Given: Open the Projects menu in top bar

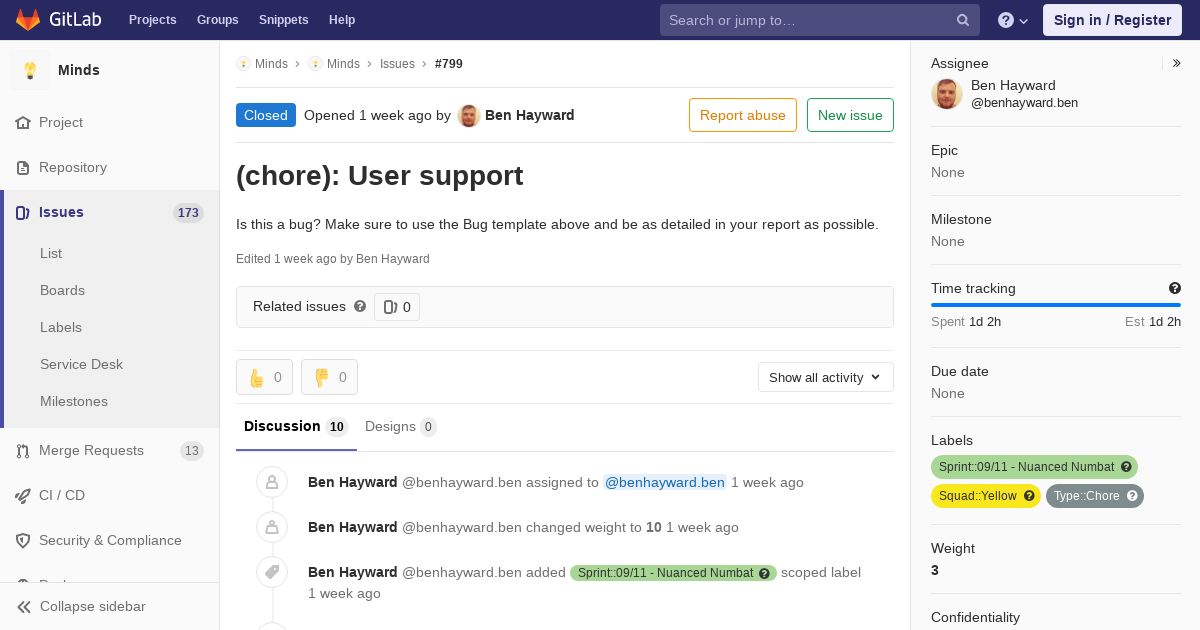Looking at the screenshot, I should click(x=152, y=20).
